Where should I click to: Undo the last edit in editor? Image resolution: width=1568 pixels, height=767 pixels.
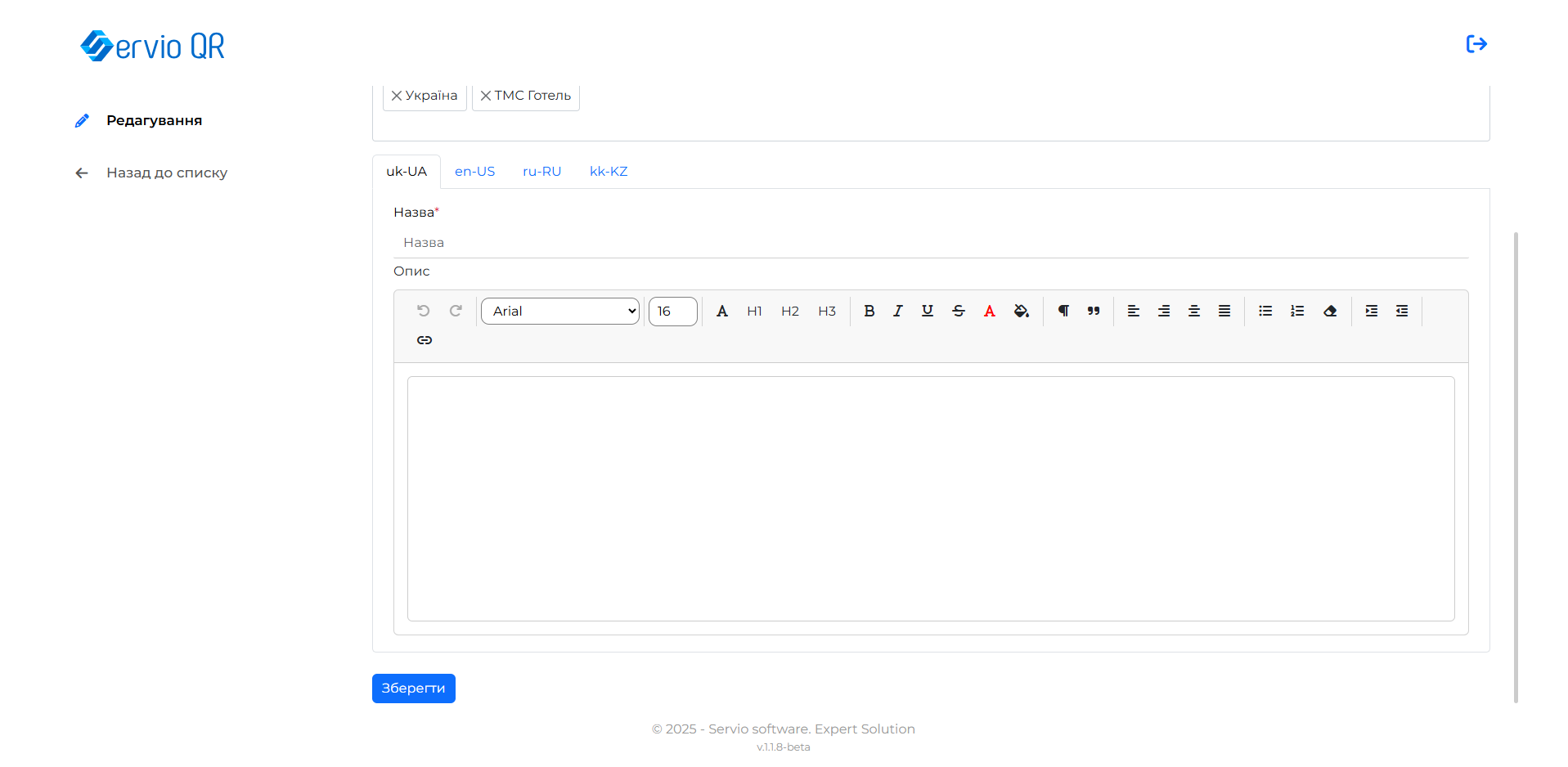pyautogui.click(x=423, y=311)
